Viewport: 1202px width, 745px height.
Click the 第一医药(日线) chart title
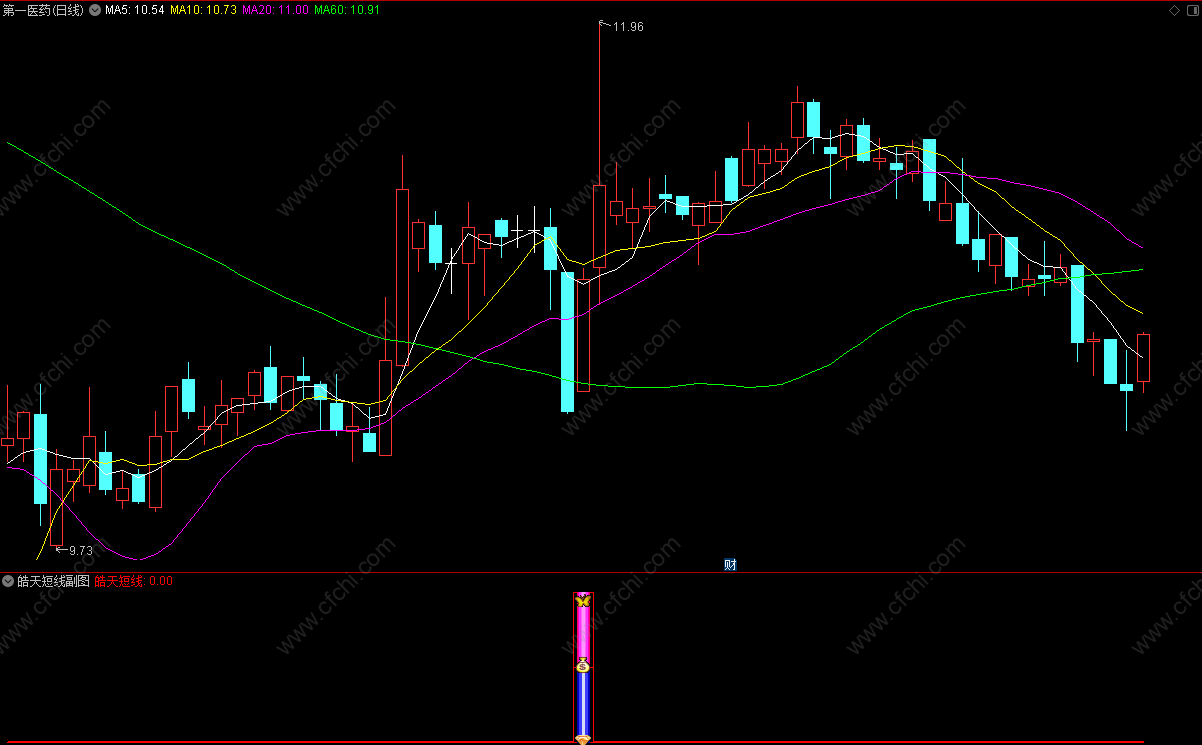pyautogui.click(x=45, y=11)
